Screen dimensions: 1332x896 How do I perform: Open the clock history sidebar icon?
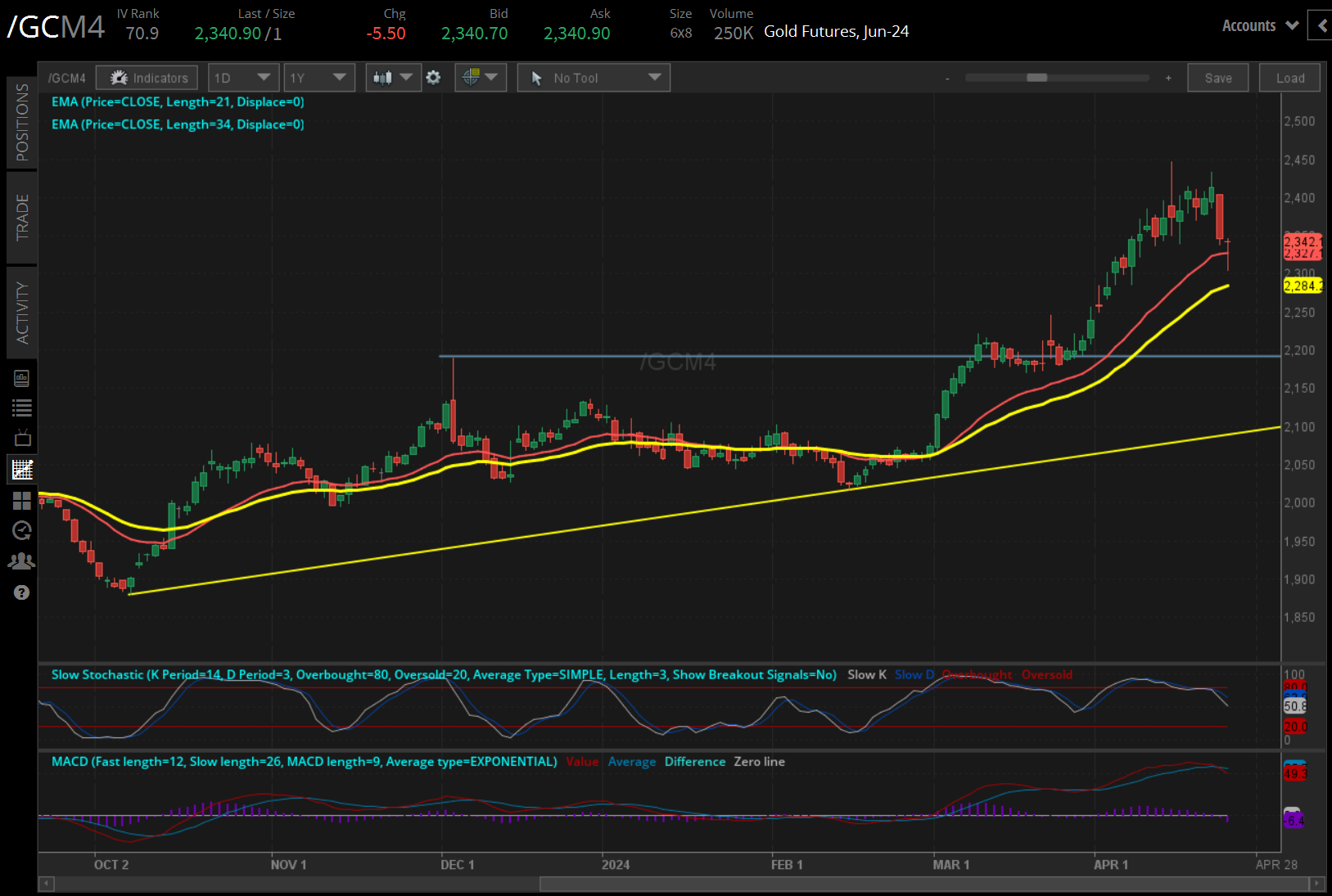pyautogui.click(x=22, y=530)
